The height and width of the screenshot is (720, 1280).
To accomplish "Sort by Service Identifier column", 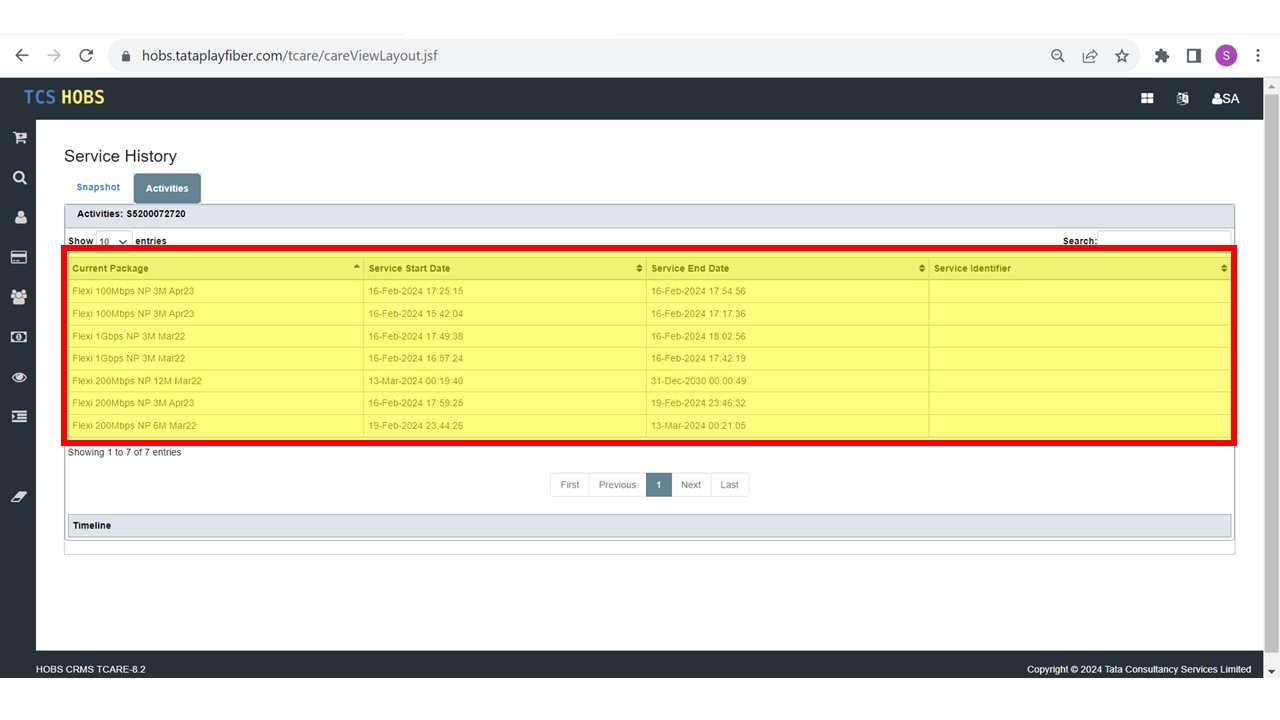I will coord(1080,268).
